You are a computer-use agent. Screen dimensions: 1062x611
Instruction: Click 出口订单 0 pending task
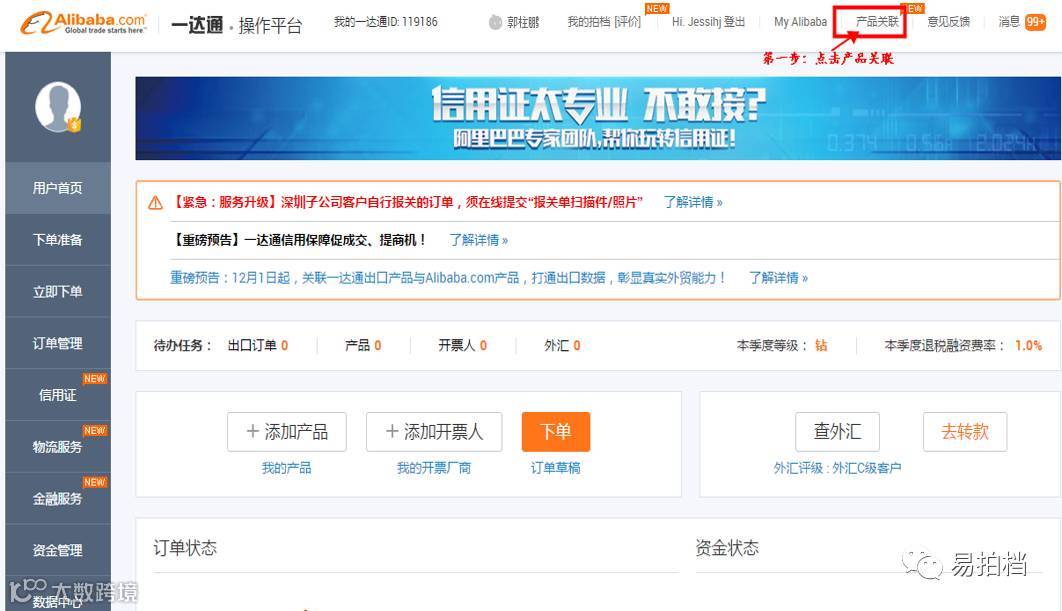[257, 345]
